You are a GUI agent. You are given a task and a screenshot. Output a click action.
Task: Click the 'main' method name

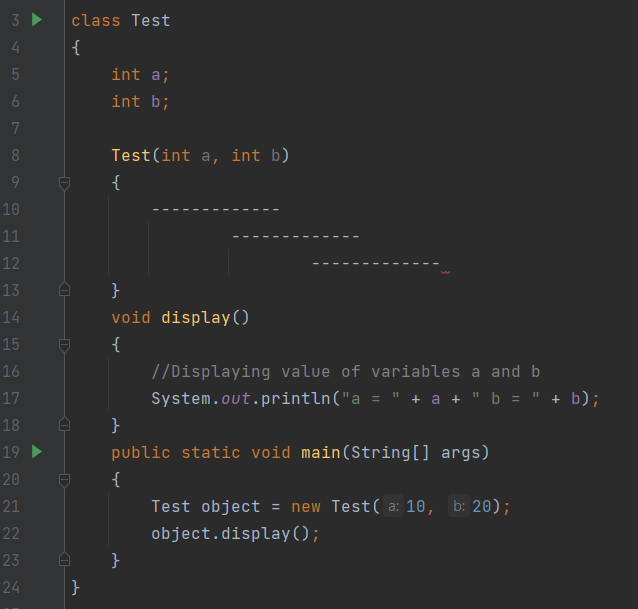[321, 452]
